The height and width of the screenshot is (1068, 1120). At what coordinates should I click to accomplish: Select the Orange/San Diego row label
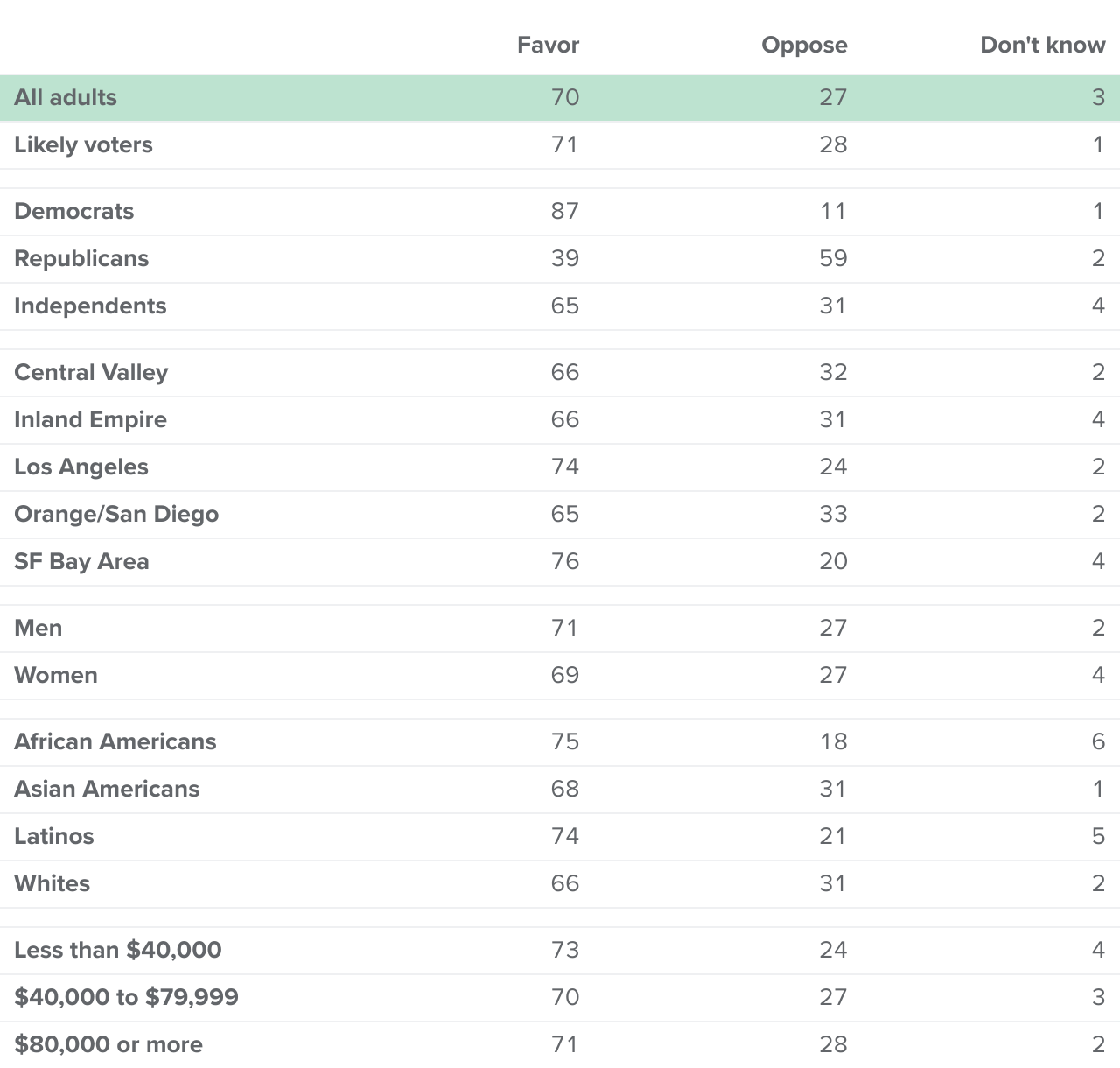[x=116, y=514]
